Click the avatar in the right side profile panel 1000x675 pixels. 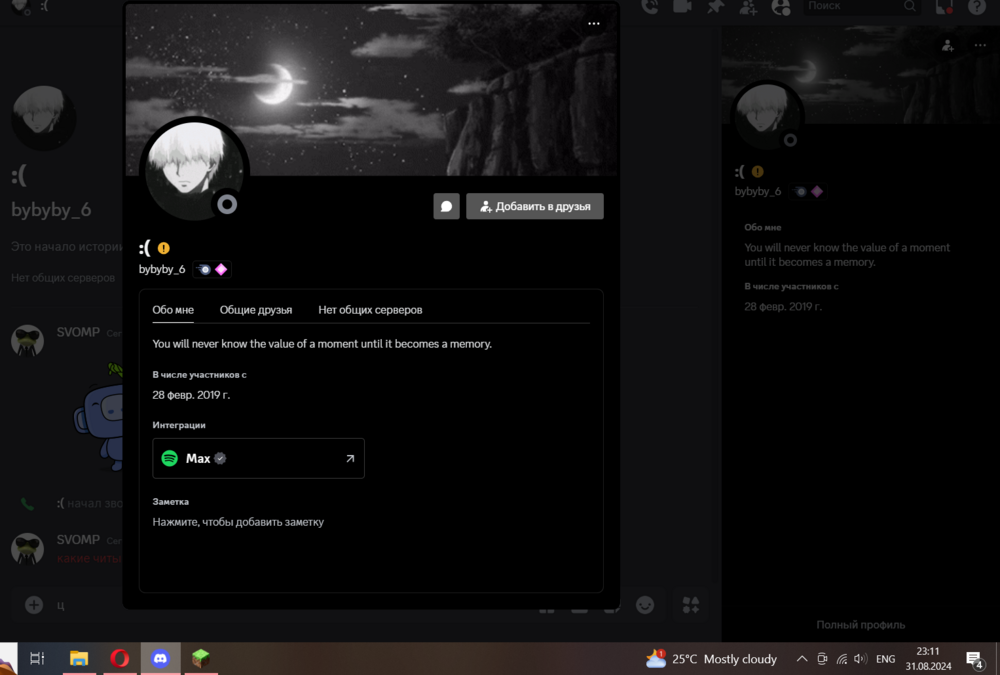tap(767, 115)
